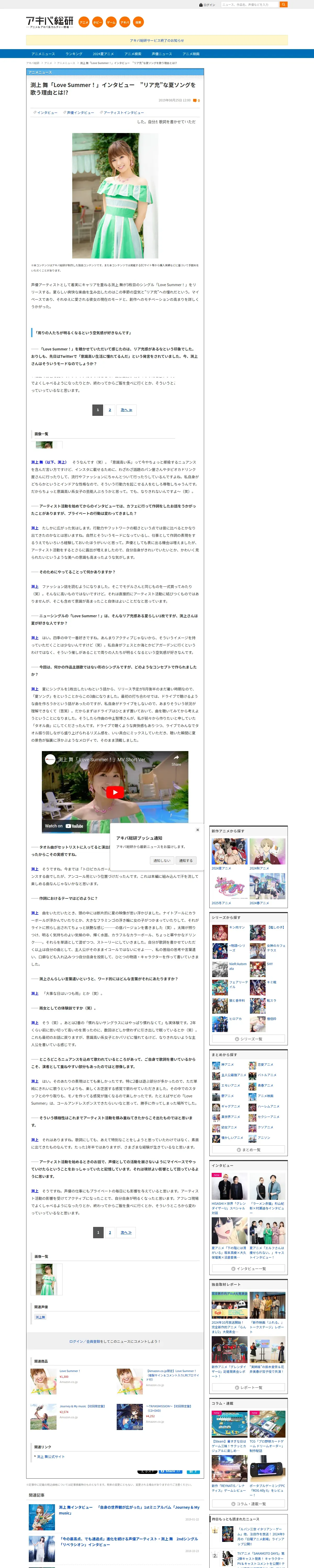Screen dimensions: 314x1568
Task: Go to 次へ in upper pagination
Action: pos(126,410)
